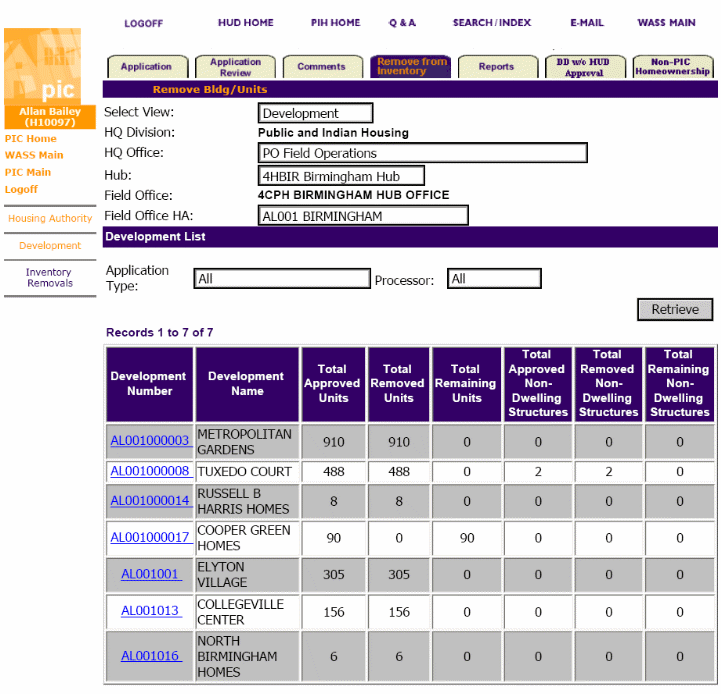Open the Application Type dropdown
721x694 pixels.
(x=281, y=279)
